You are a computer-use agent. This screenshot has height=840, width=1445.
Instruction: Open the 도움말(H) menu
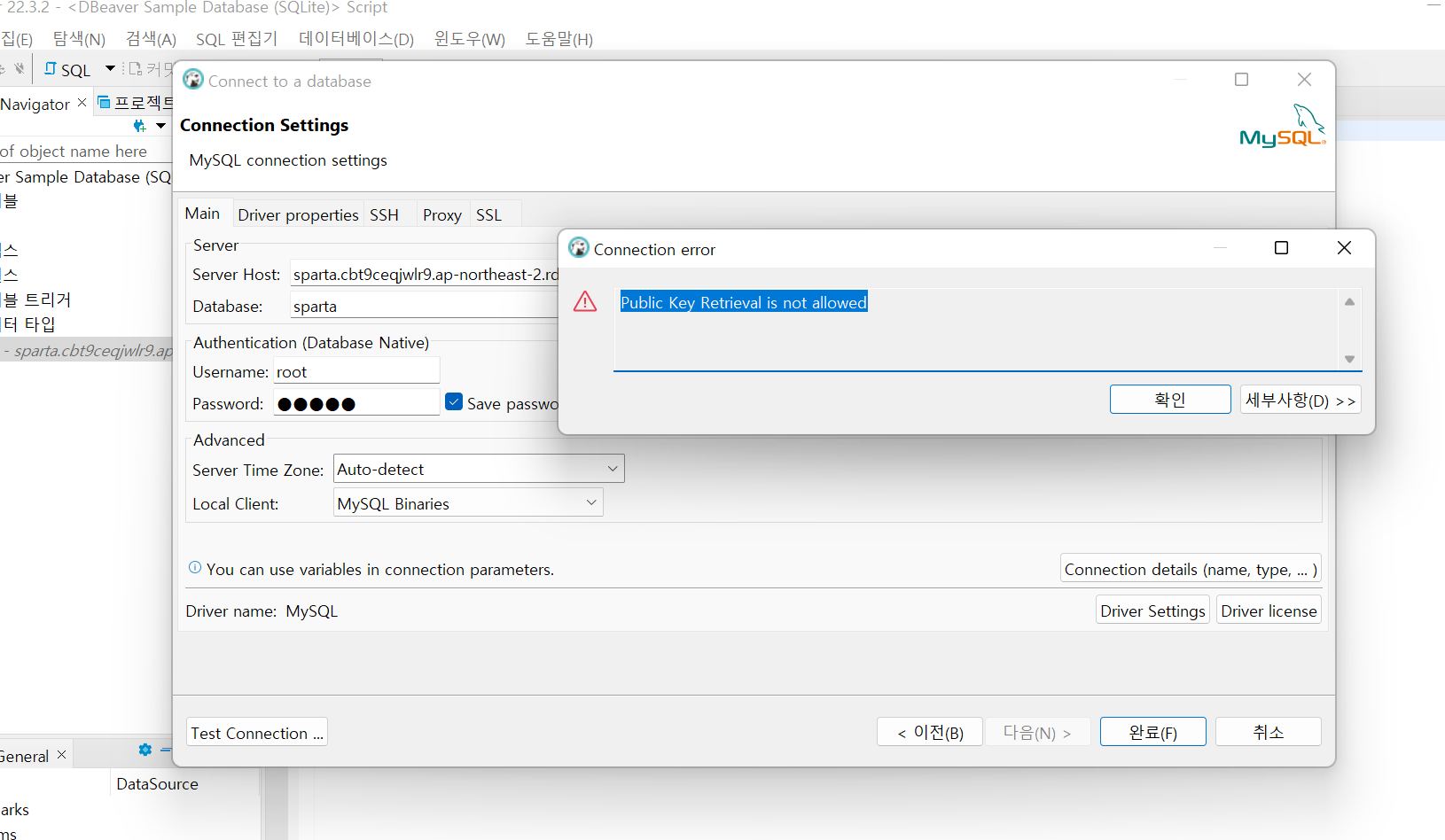(559, 39)
